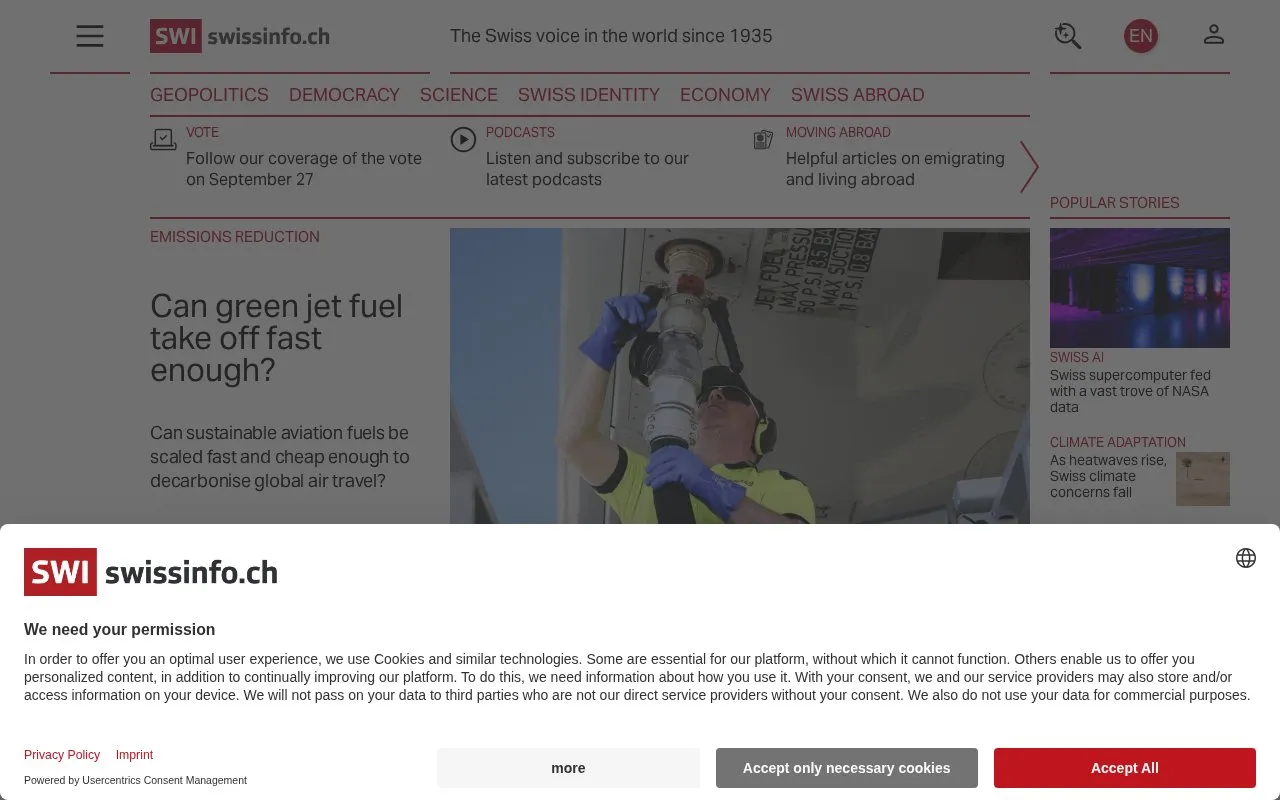This screenshot has width=1280, height=800.
Task: Click the jet fuel worker photo
Action: 740,376
